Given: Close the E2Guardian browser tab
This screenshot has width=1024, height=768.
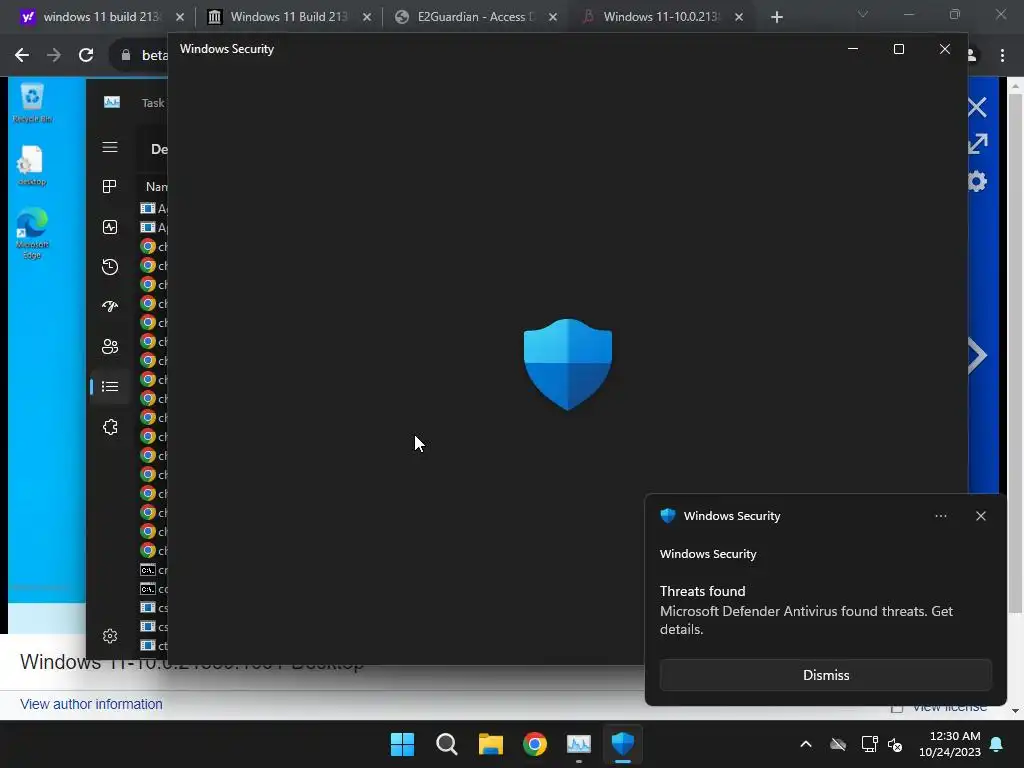Looking at the screenshot, I should (x=552, y=17).
